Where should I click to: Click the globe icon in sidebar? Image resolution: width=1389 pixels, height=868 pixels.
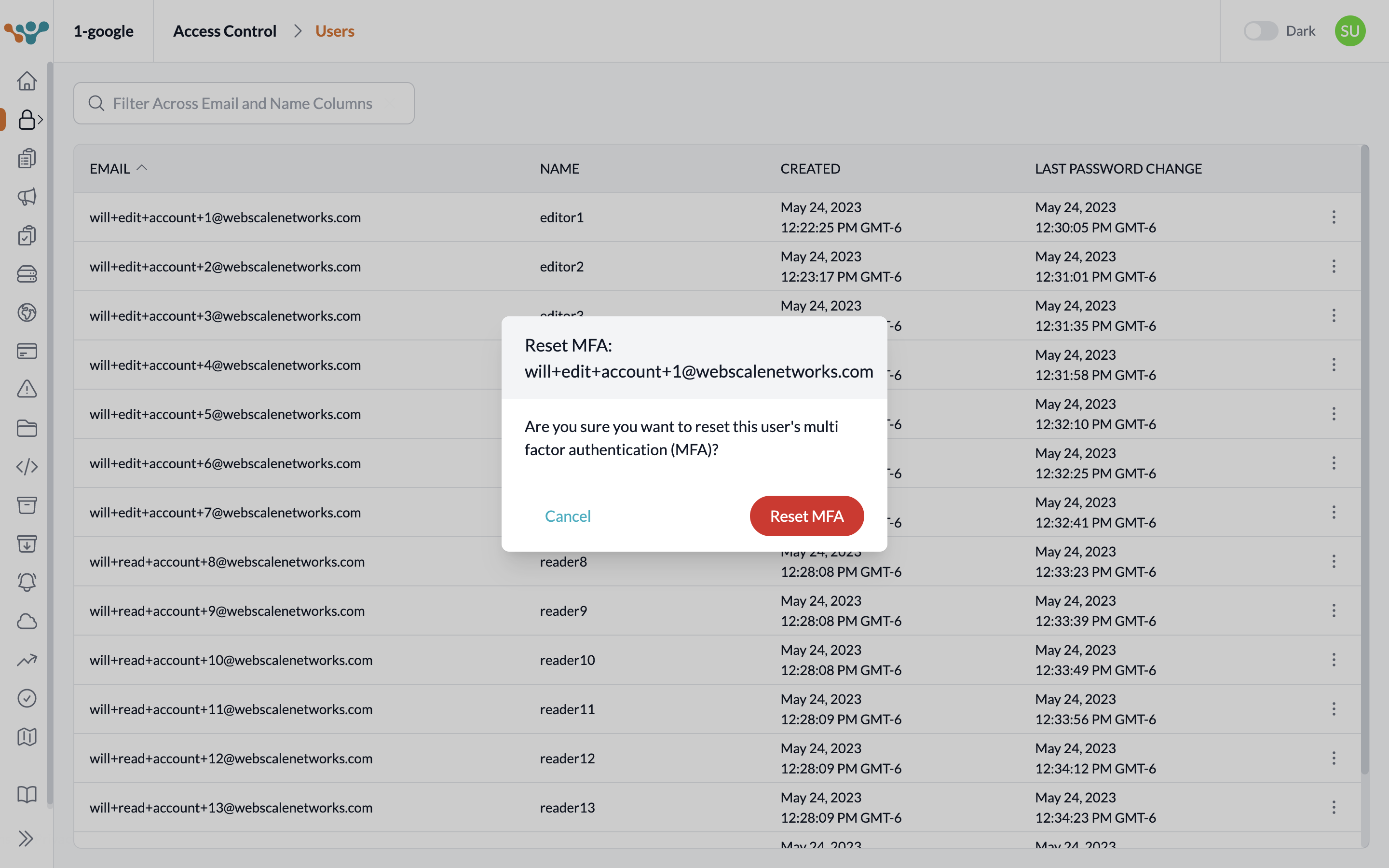click(27, 312)
